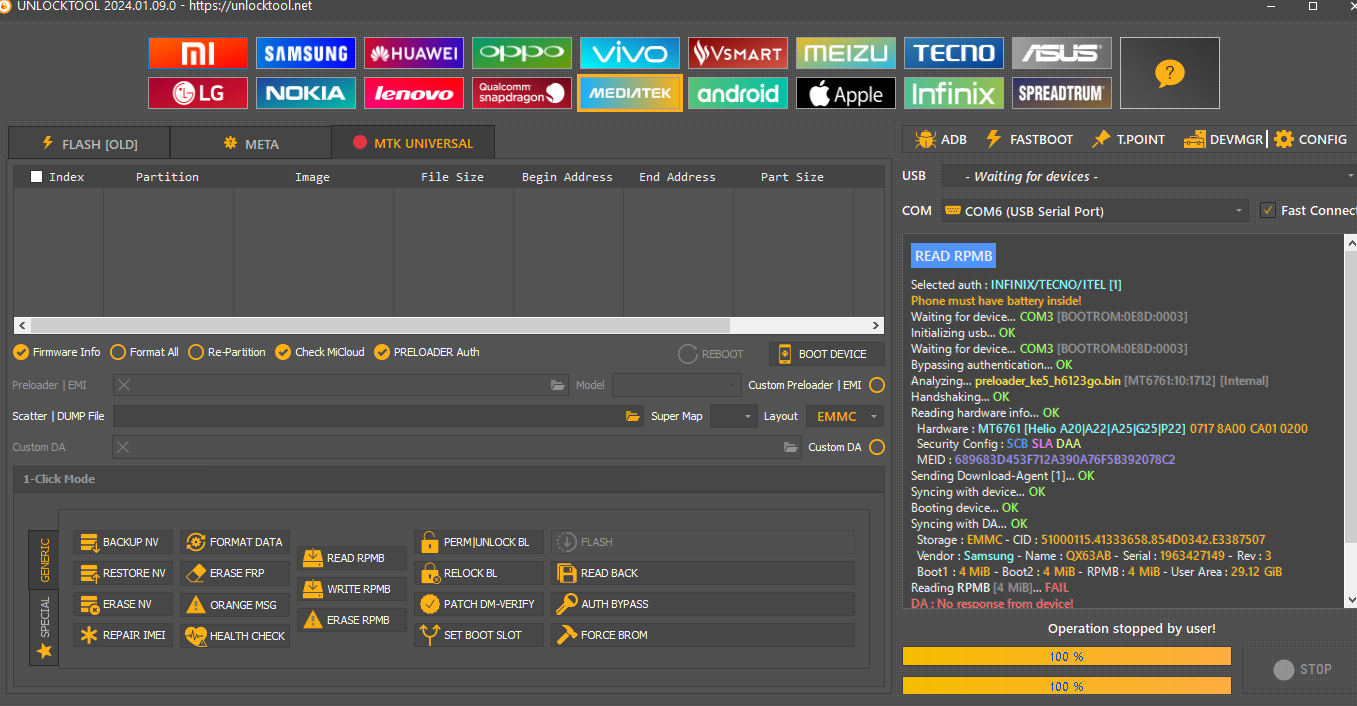
Task: Choose the Qualcomm Snapdragon icon
Action: pos(521,93)
